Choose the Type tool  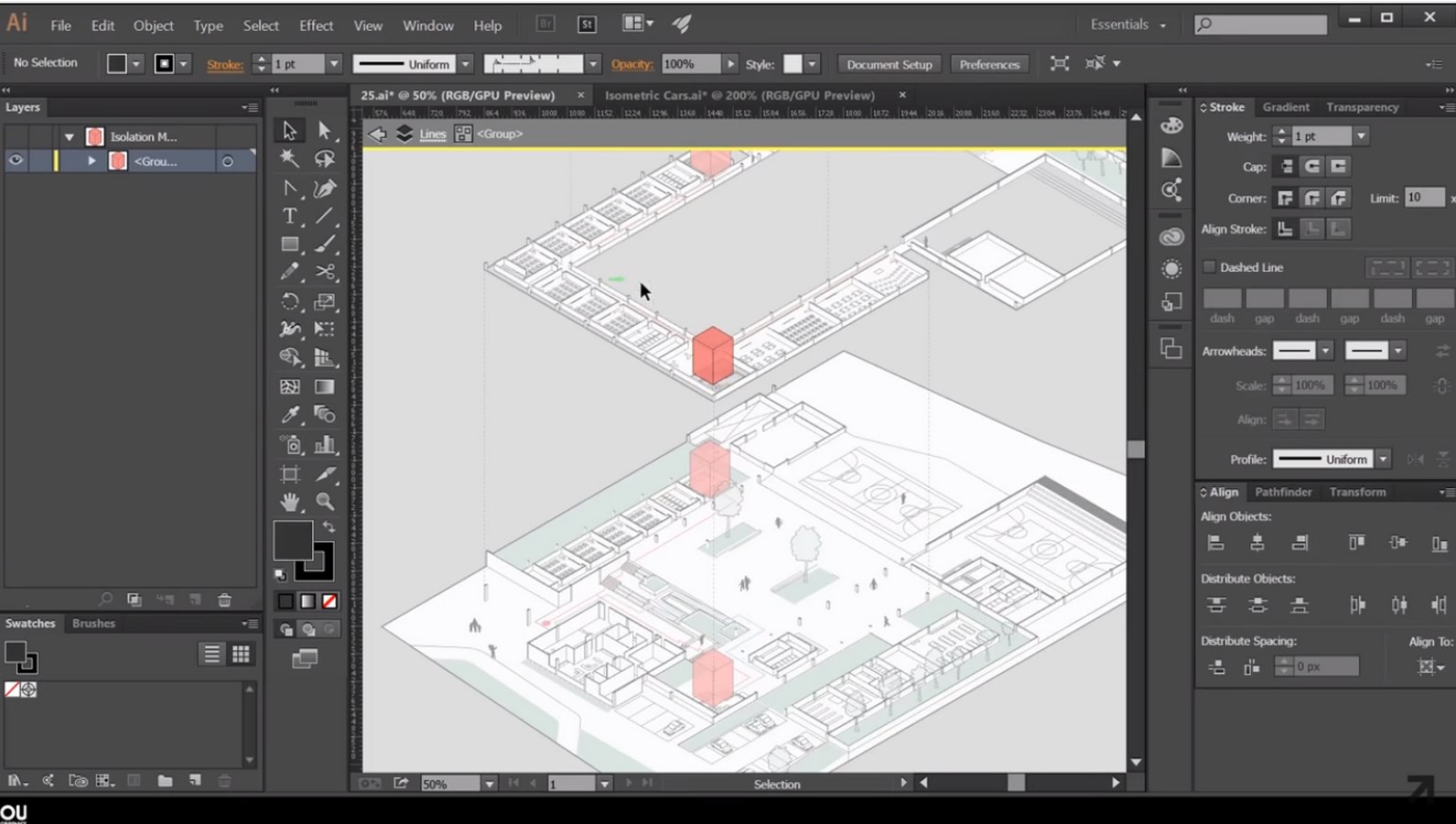289,216
